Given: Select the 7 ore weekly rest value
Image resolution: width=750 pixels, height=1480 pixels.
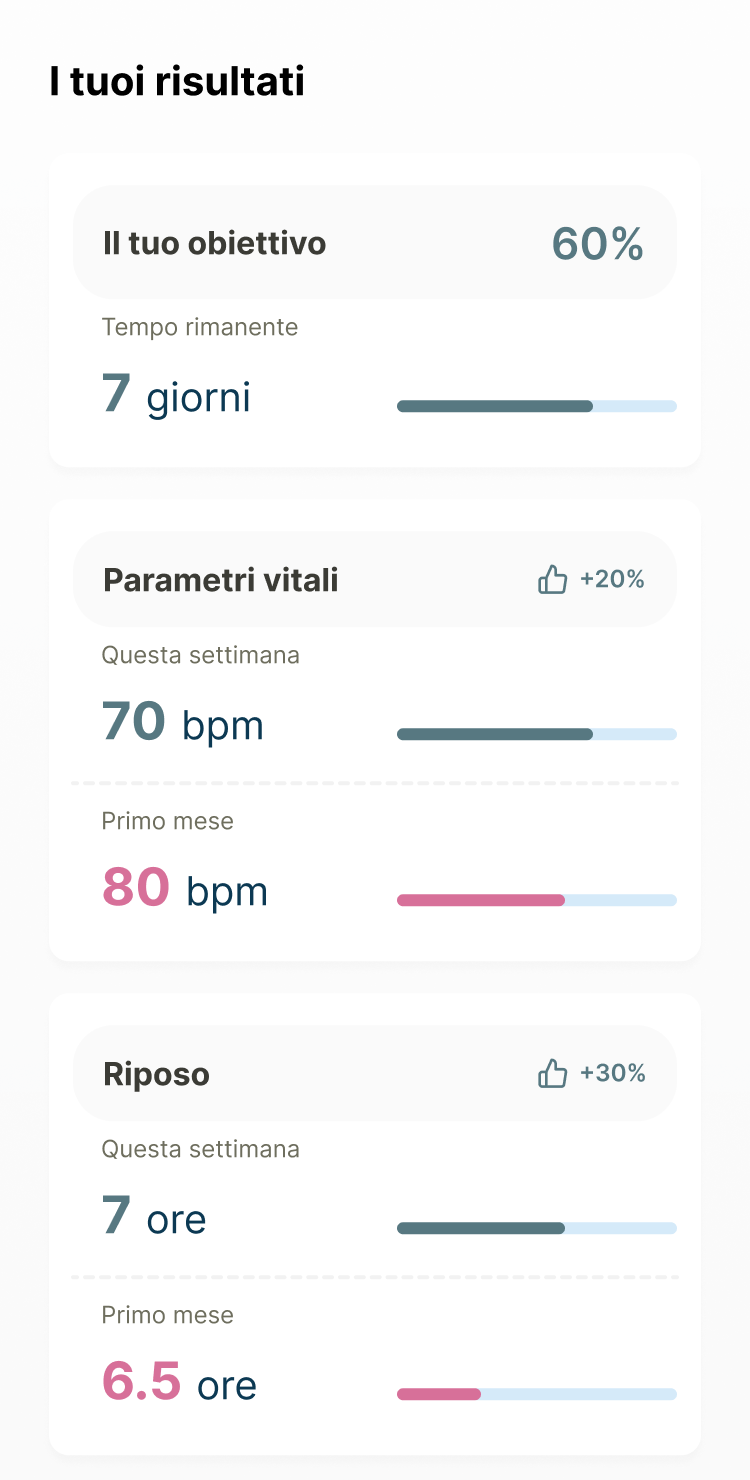Looking at the screenshot, I should (154, 1217).
